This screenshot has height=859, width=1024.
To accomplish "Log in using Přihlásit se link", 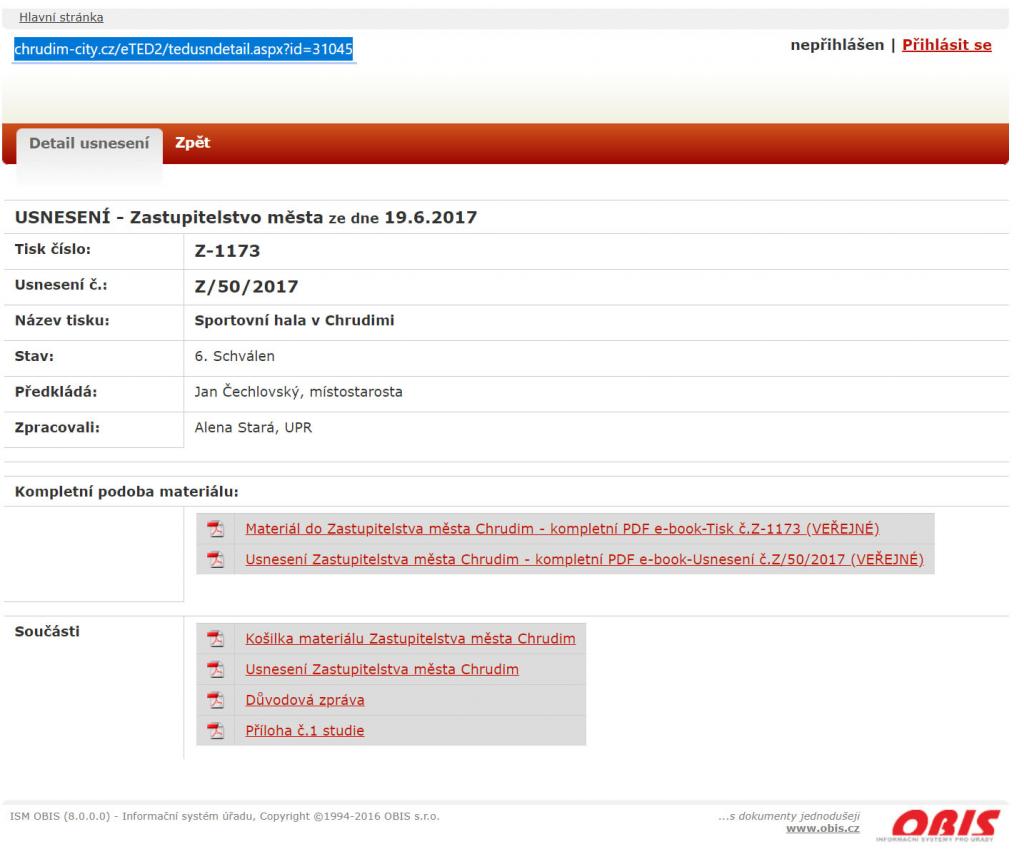I will pyautogui.click(x=946, y=45).
